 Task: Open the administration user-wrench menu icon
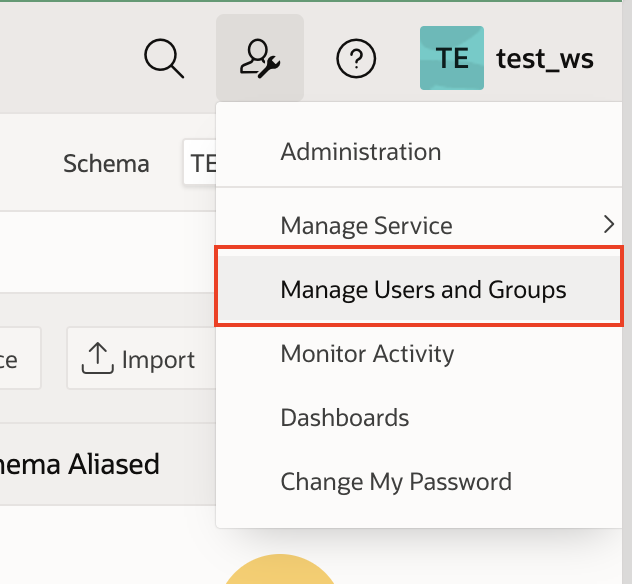[x=260, y=58]
